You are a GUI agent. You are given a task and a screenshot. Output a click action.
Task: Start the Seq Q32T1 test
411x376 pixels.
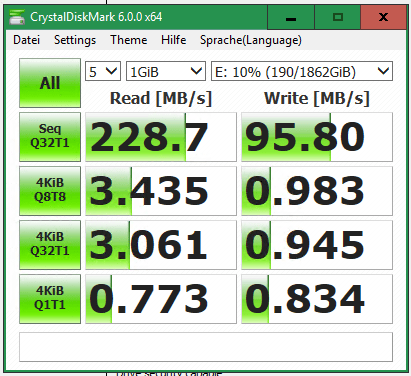[x=50, y=137]
